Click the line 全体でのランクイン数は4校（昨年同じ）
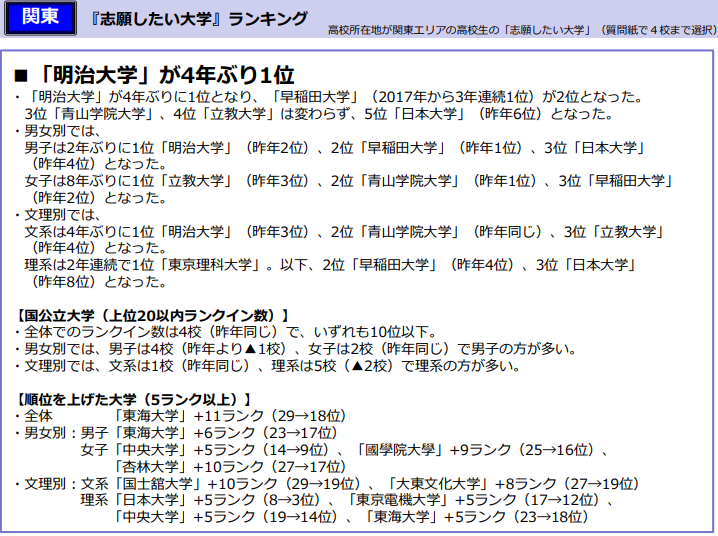The image size is (718, 536). point(231,332)
